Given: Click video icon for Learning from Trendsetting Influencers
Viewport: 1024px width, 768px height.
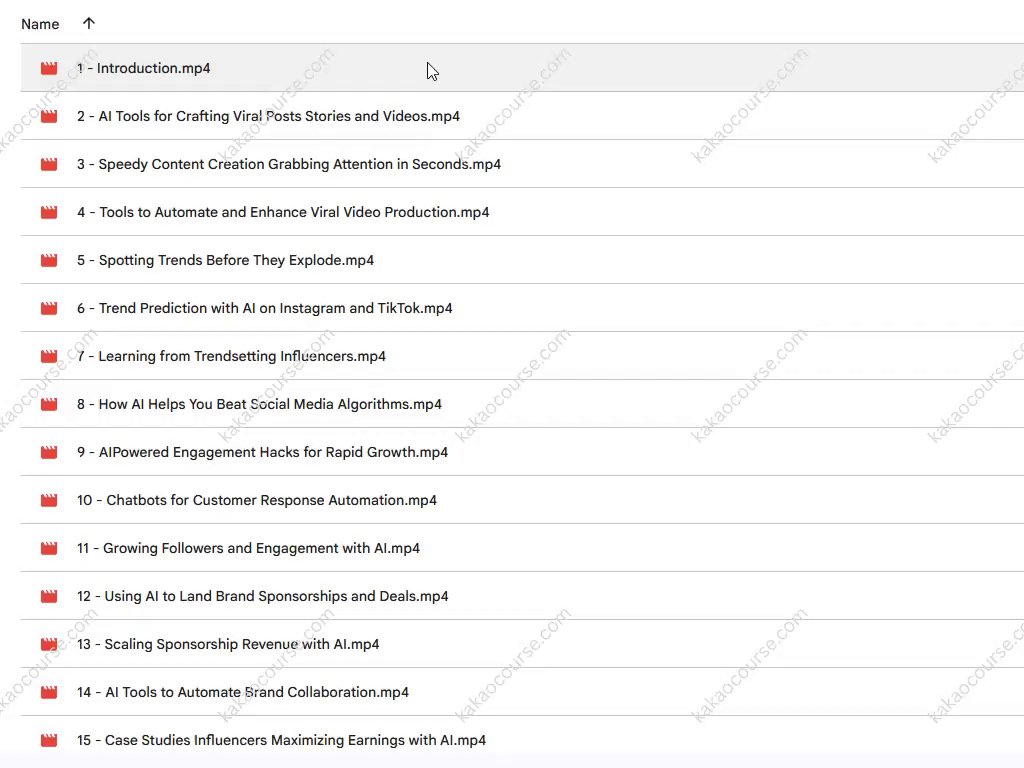Looking at the screenshot, I should [x=49, y=357].
